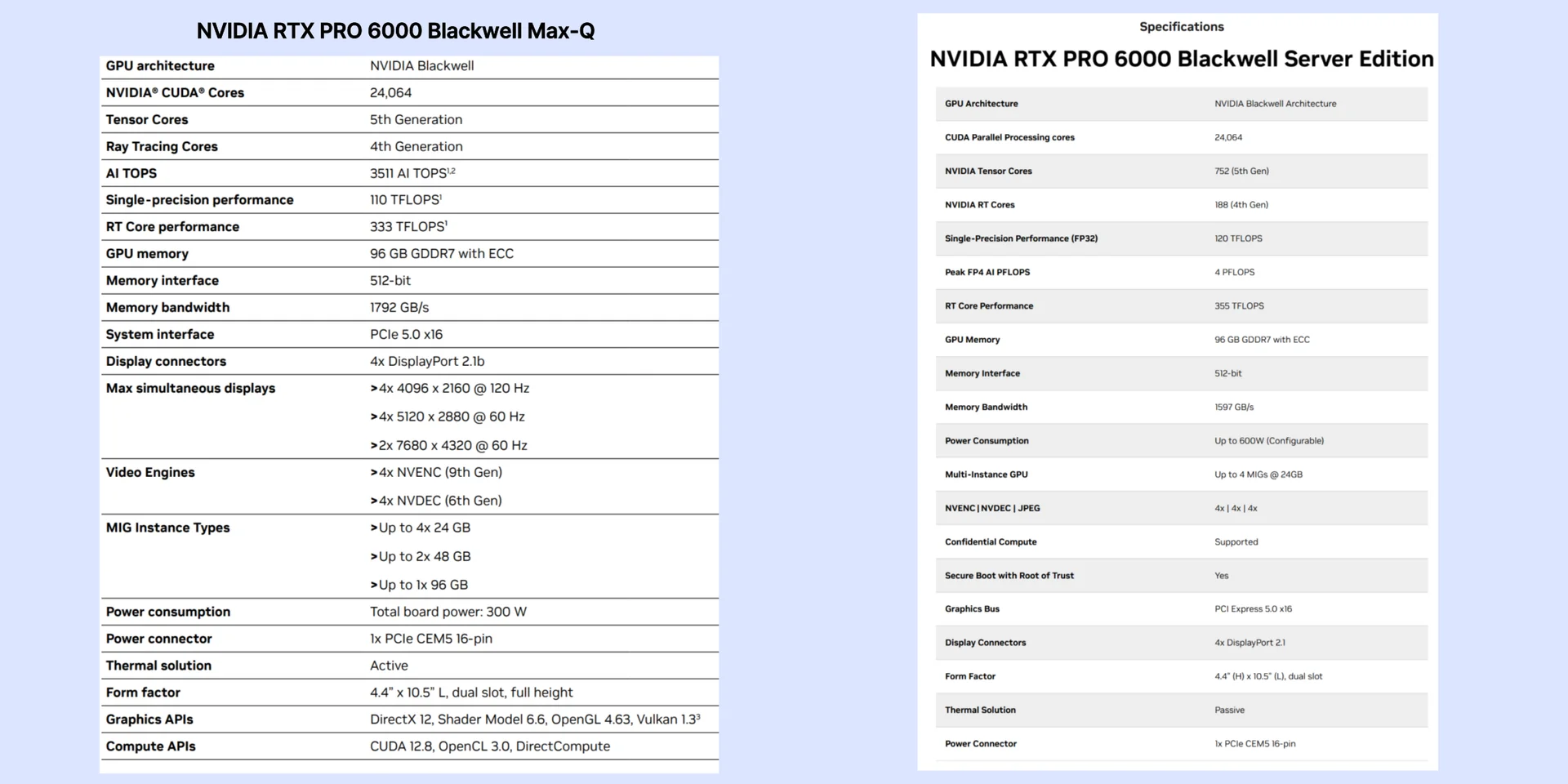The image size is (1568, 784).
Task: Select the "752 (5th Gen)" Tensor Cores value
Action: point(1241,171)
